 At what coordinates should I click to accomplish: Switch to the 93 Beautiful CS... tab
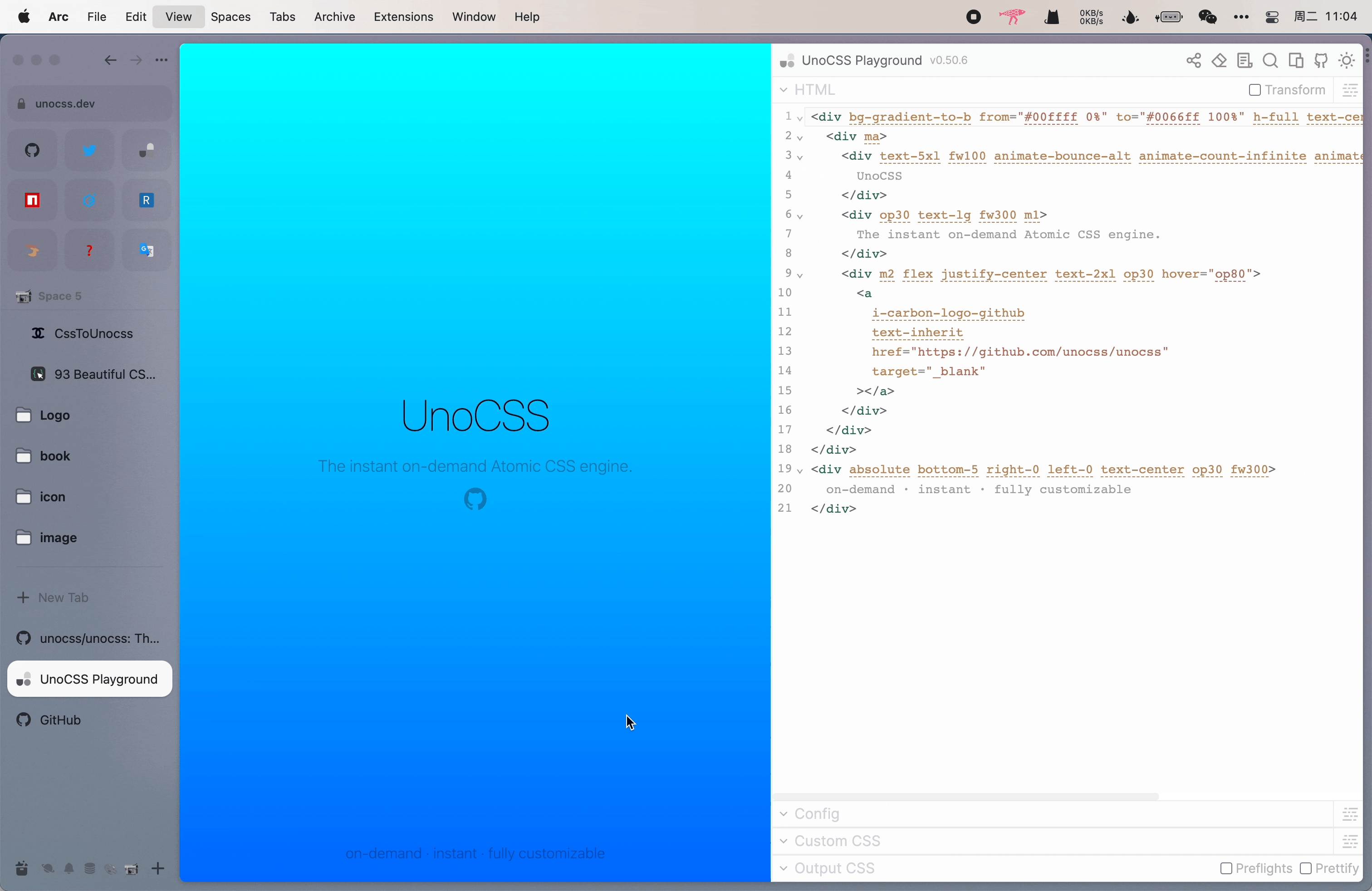pos(90,375)
